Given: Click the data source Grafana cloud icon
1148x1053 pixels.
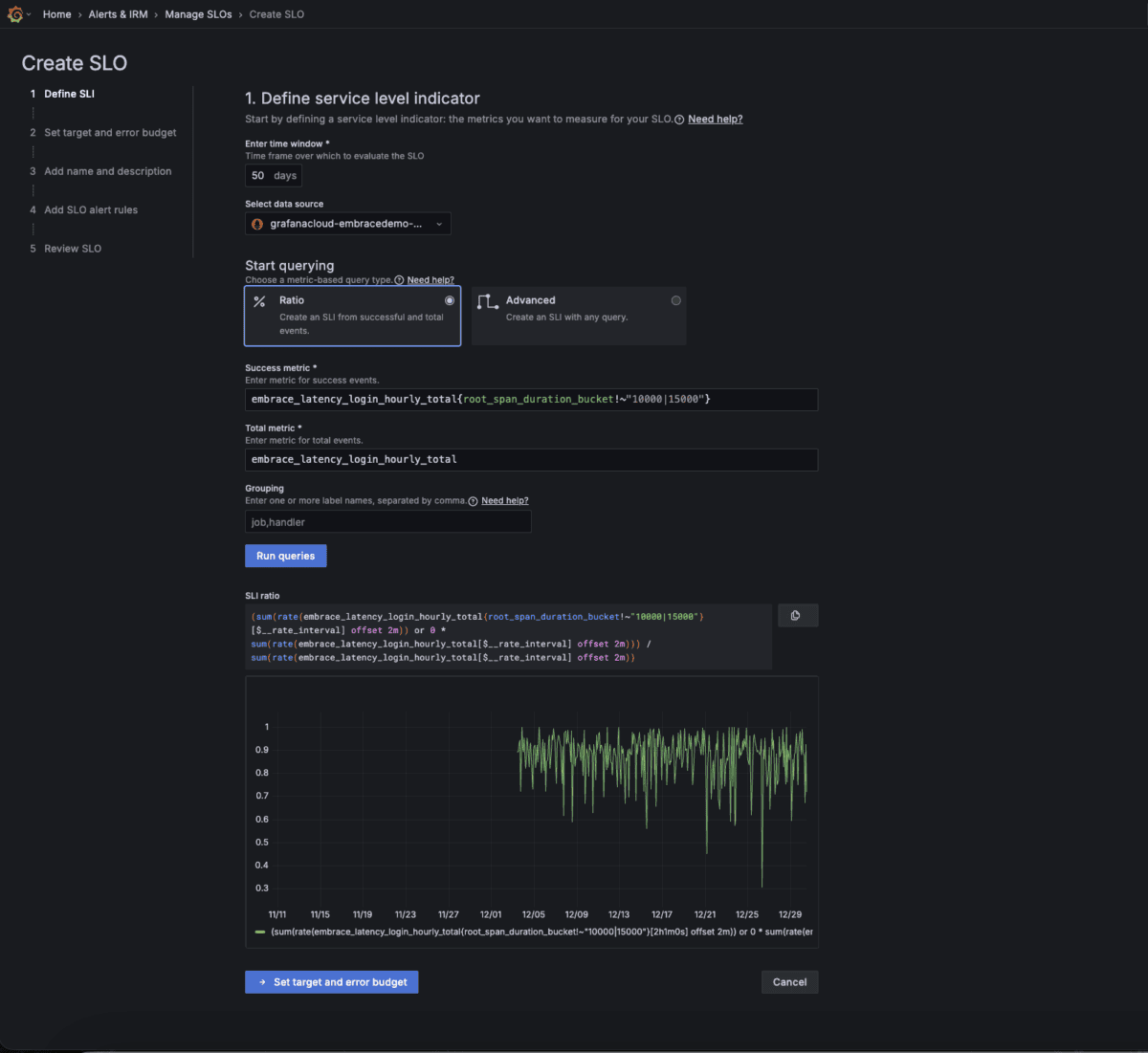Looking at the screenshot, I should click(257, 224).
